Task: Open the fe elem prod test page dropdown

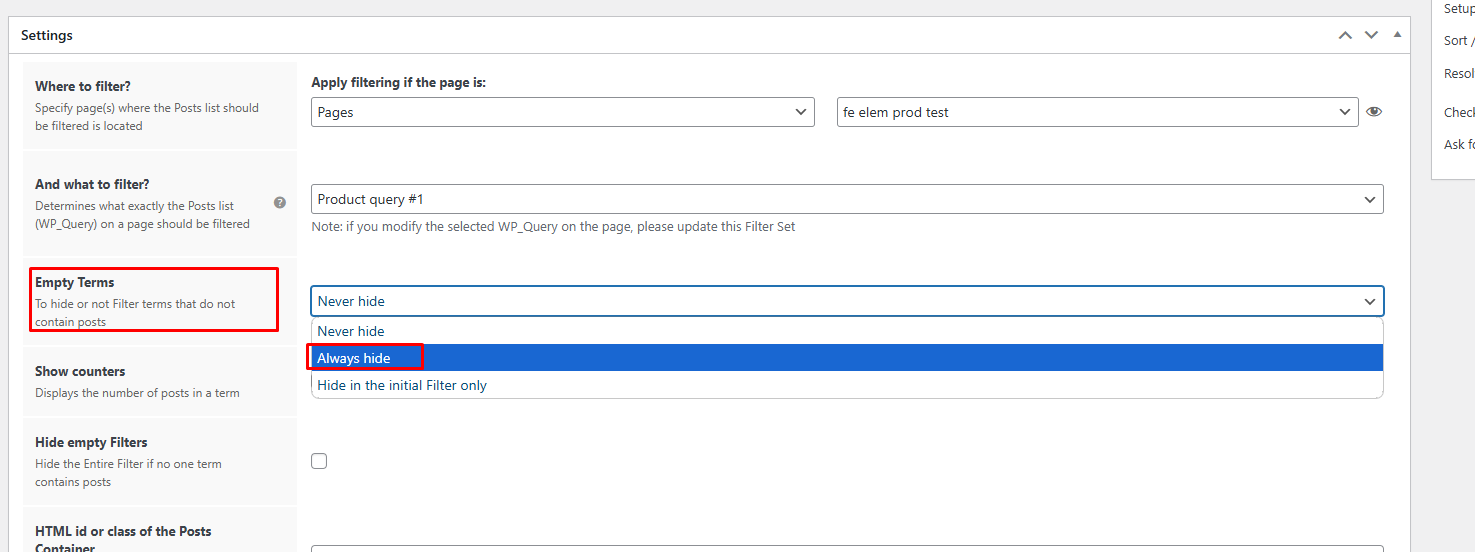Action: (1098, 112)
